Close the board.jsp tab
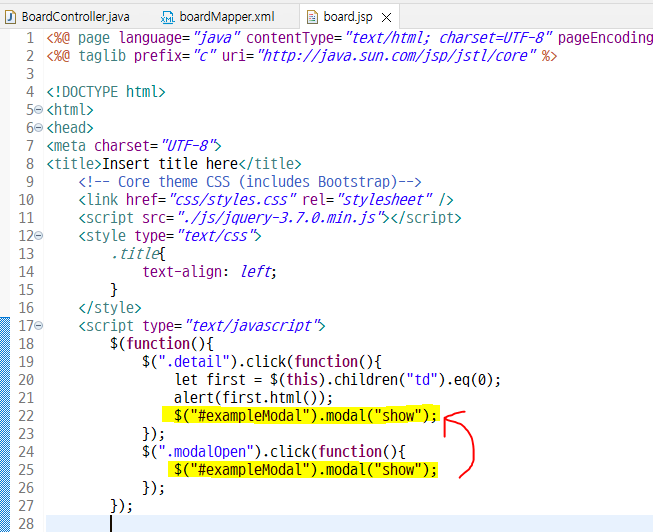Viewport: 653px width, 532px height. click(x=386, y=17)
